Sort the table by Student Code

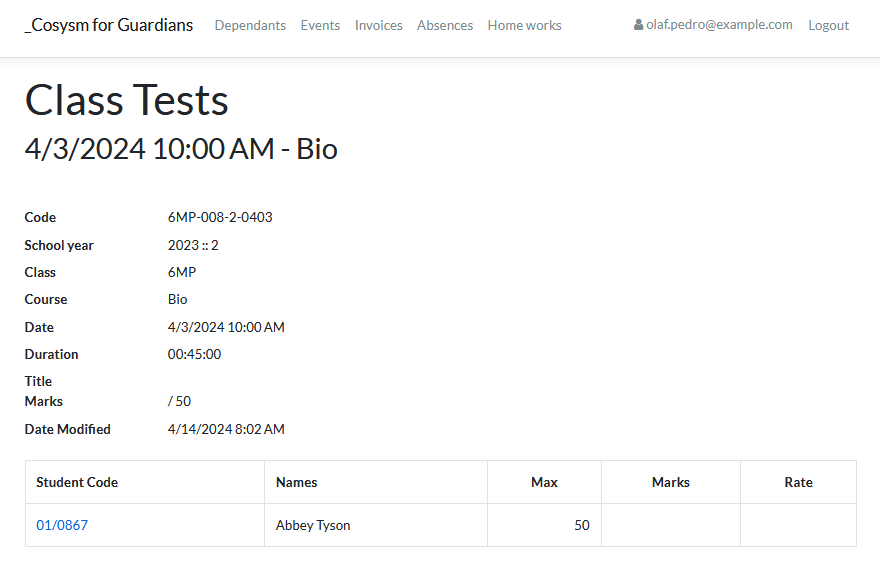click(x=77, y=482)
